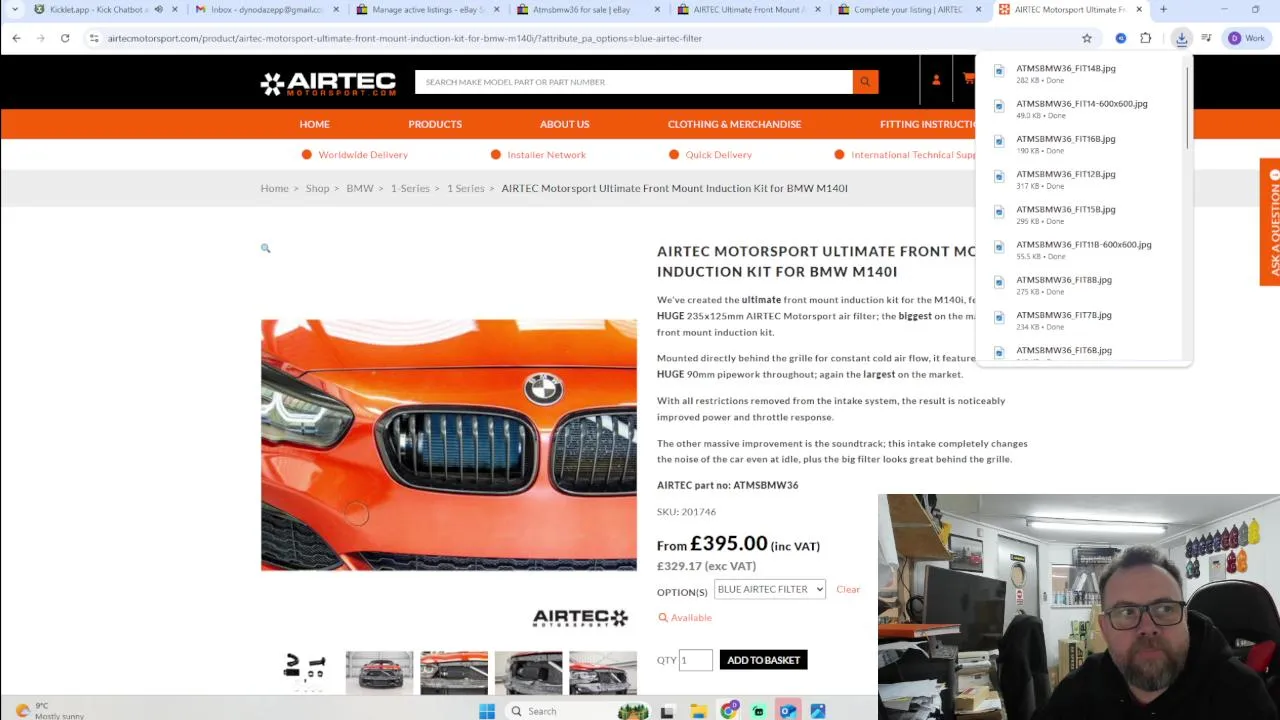Image resolution: width=1280 pixels, height=720 pixels.
Task: Click the main orange BMW product image
Action: click(449, 445)
